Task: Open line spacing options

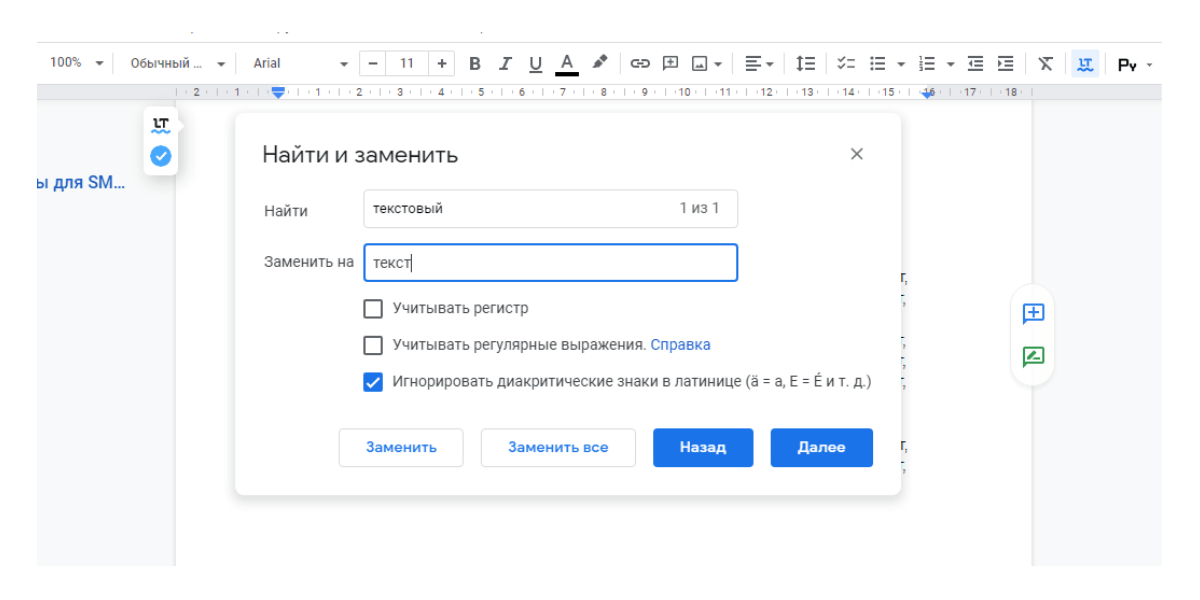Action: (805, 64)
